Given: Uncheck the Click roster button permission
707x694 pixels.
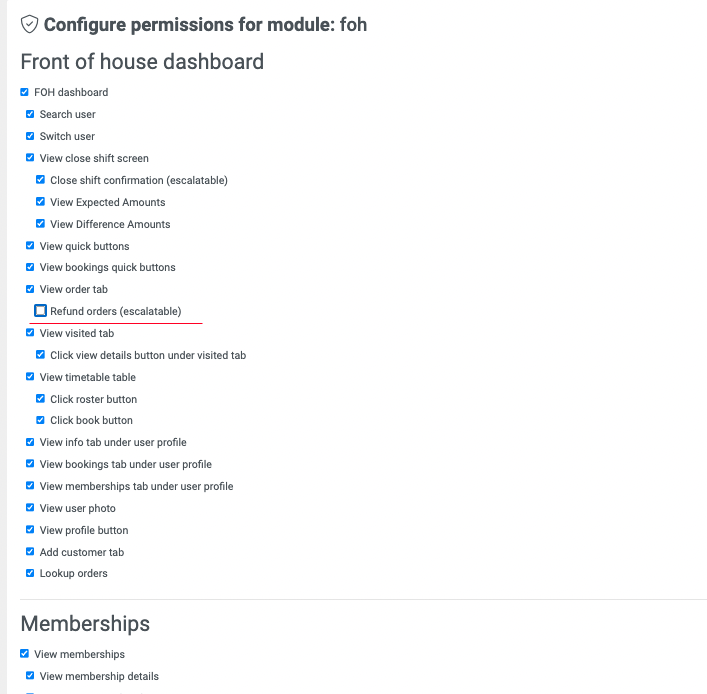Looking at the screenshot, I should point(40,398).
